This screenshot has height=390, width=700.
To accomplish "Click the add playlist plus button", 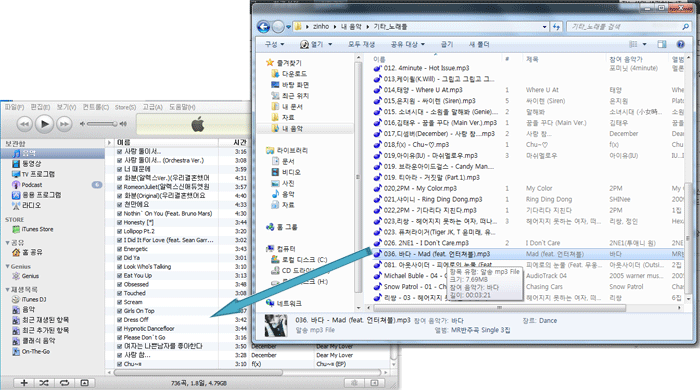I will point(24,382).
